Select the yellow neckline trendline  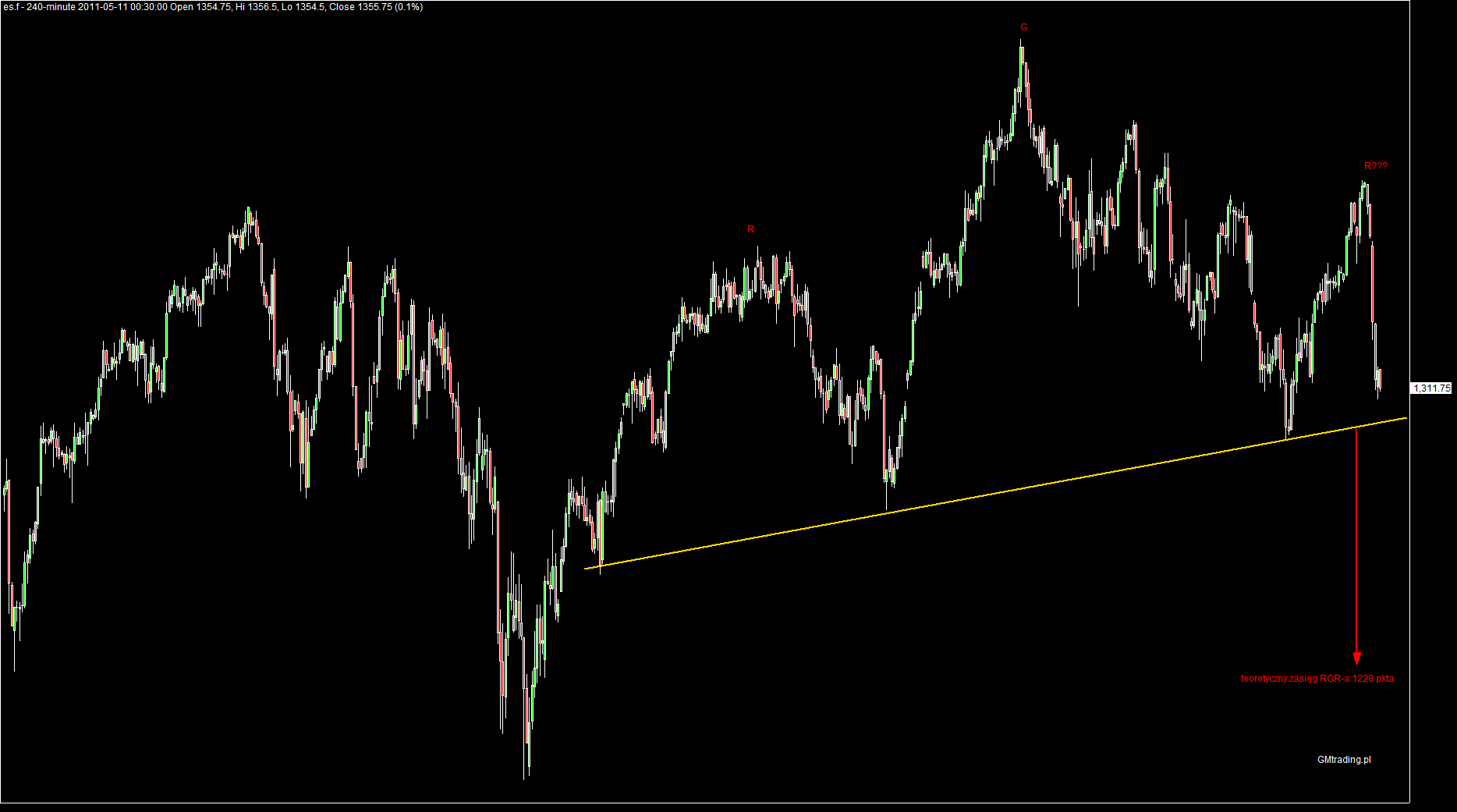(x=996, y=493)
